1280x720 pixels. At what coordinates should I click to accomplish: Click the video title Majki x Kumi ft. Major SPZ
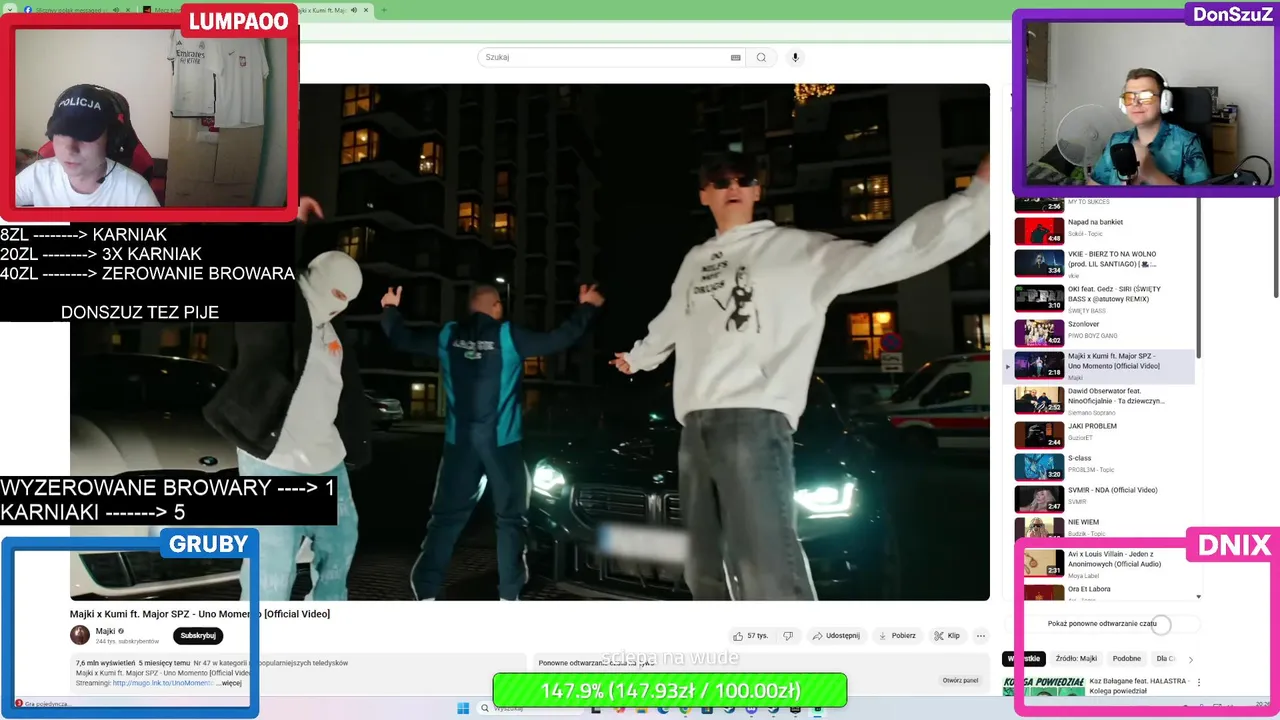click(x=200, y=614)
